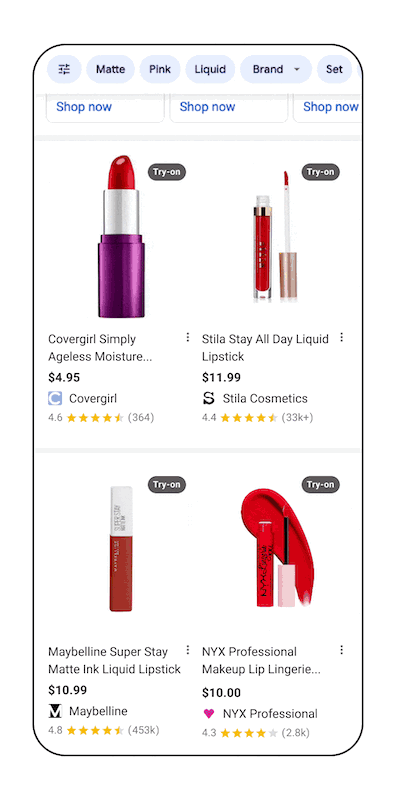Expand the Brand dropdown filter

point(276,69)
